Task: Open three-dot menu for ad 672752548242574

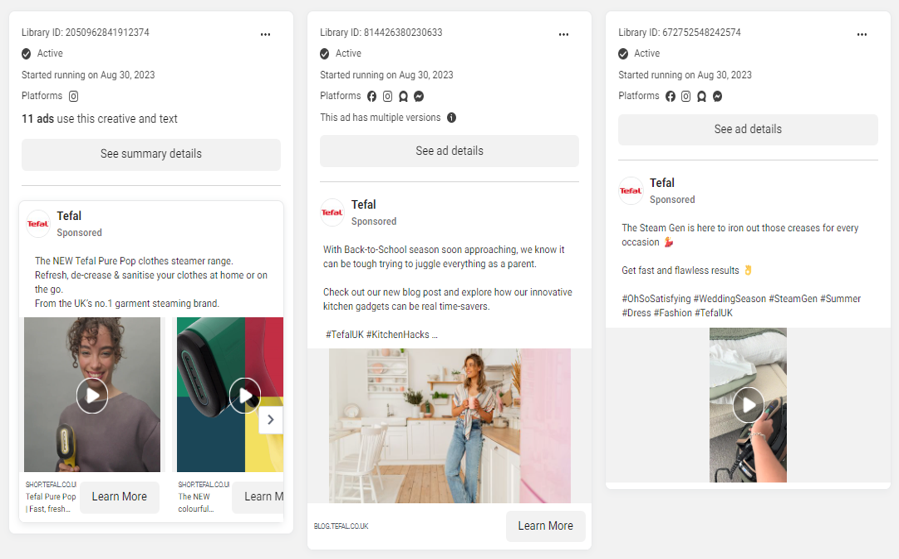Action: point(862,34)
